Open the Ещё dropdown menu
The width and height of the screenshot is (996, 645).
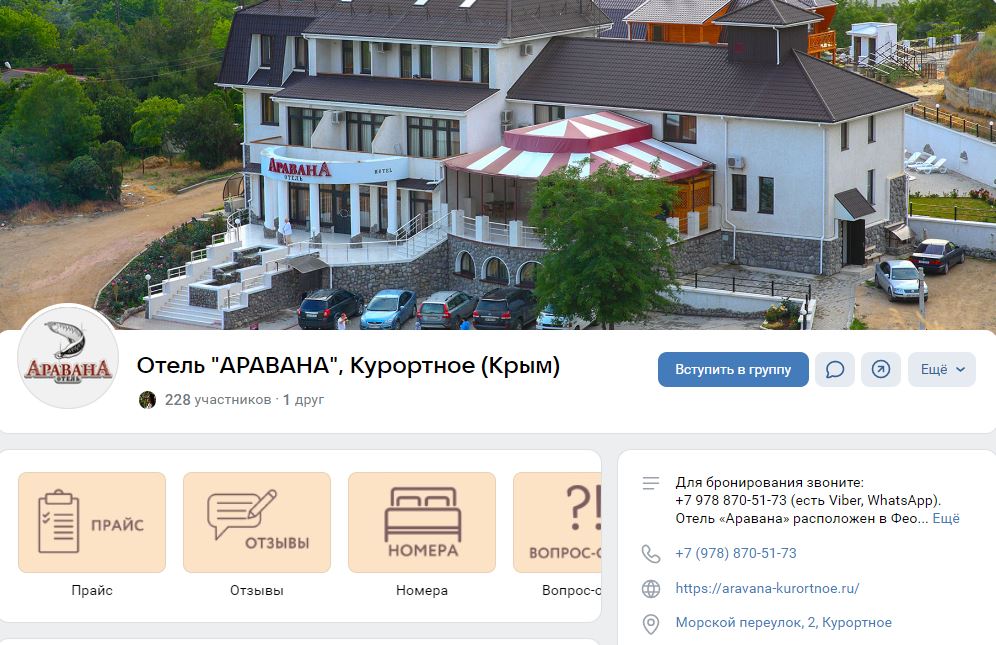pos(942,369)
